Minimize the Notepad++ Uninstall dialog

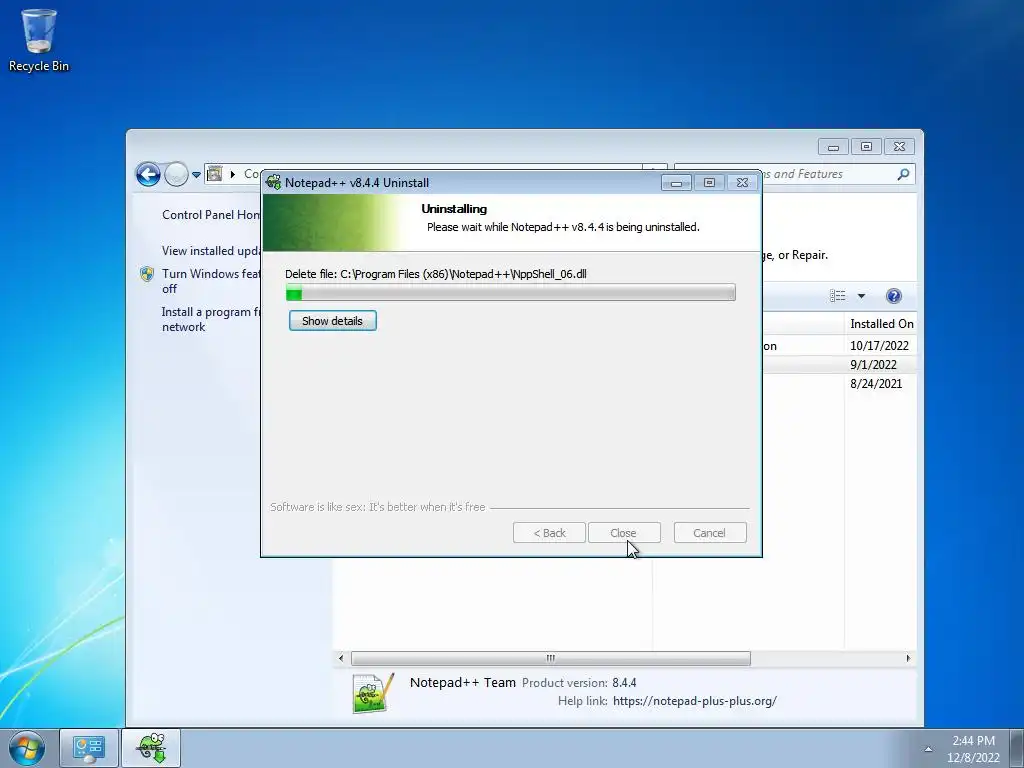click(676, 183)
